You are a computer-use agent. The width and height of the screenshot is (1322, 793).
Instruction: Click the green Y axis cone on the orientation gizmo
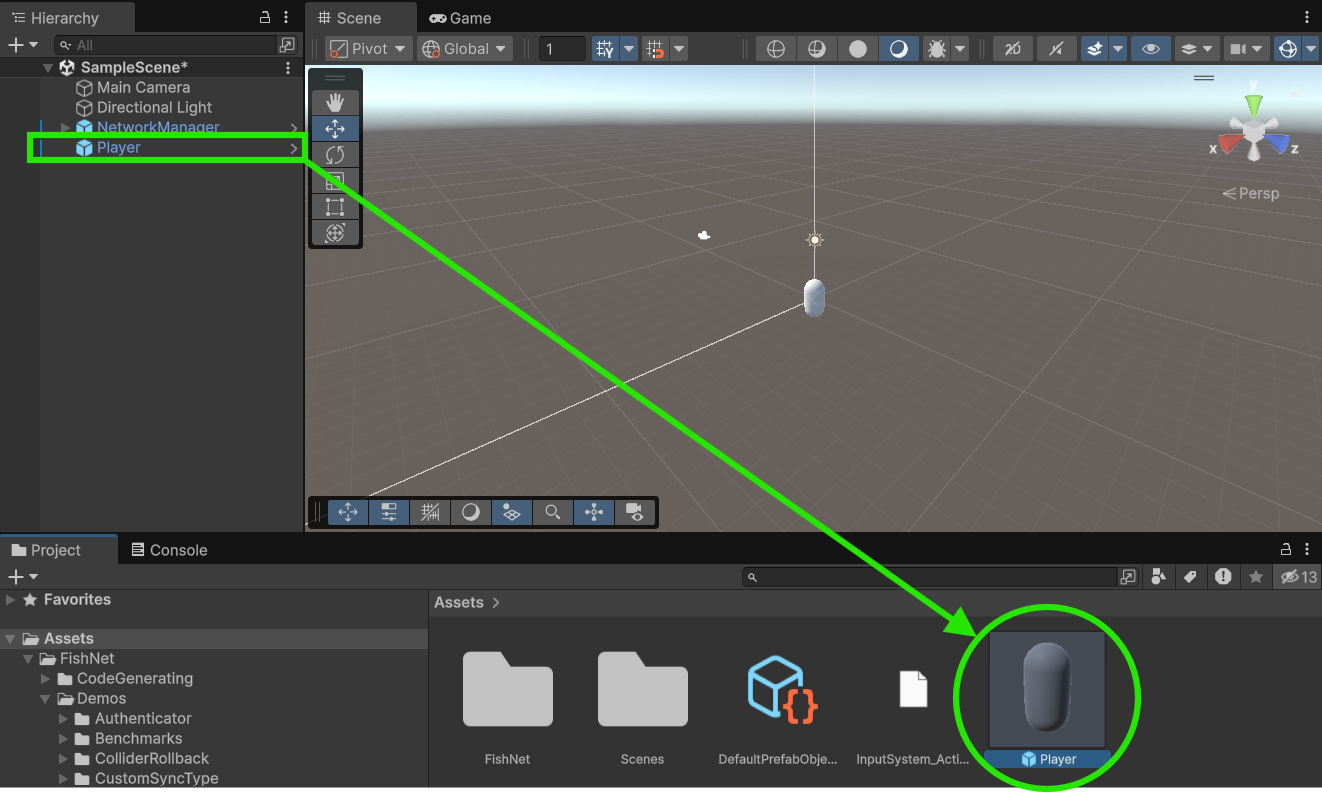[x=1253, y=105]
